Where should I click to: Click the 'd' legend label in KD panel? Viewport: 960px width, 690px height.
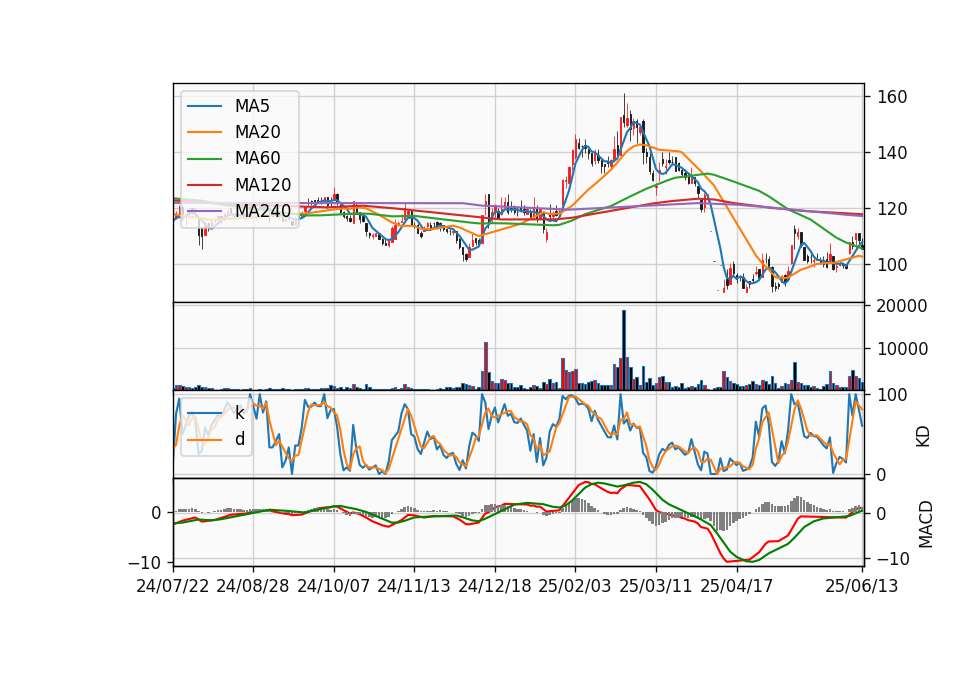click(240, 439)
